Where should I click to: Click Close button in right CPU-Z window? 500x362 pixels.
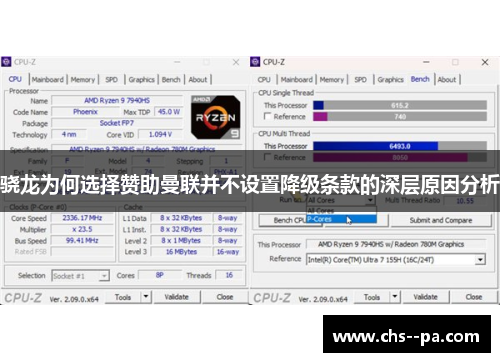click(x=474, y=297)
